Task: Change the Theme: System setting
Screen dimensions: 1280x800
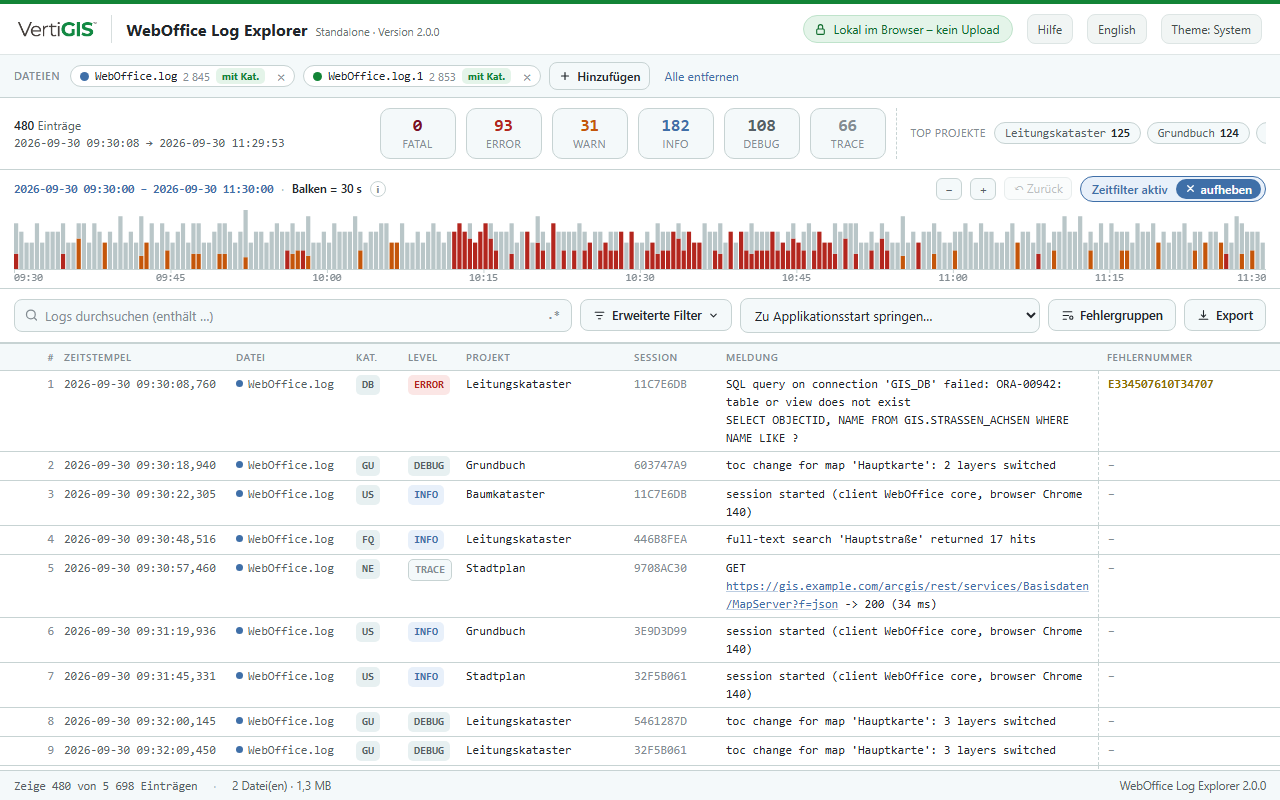Action: tap(1211, 30)
